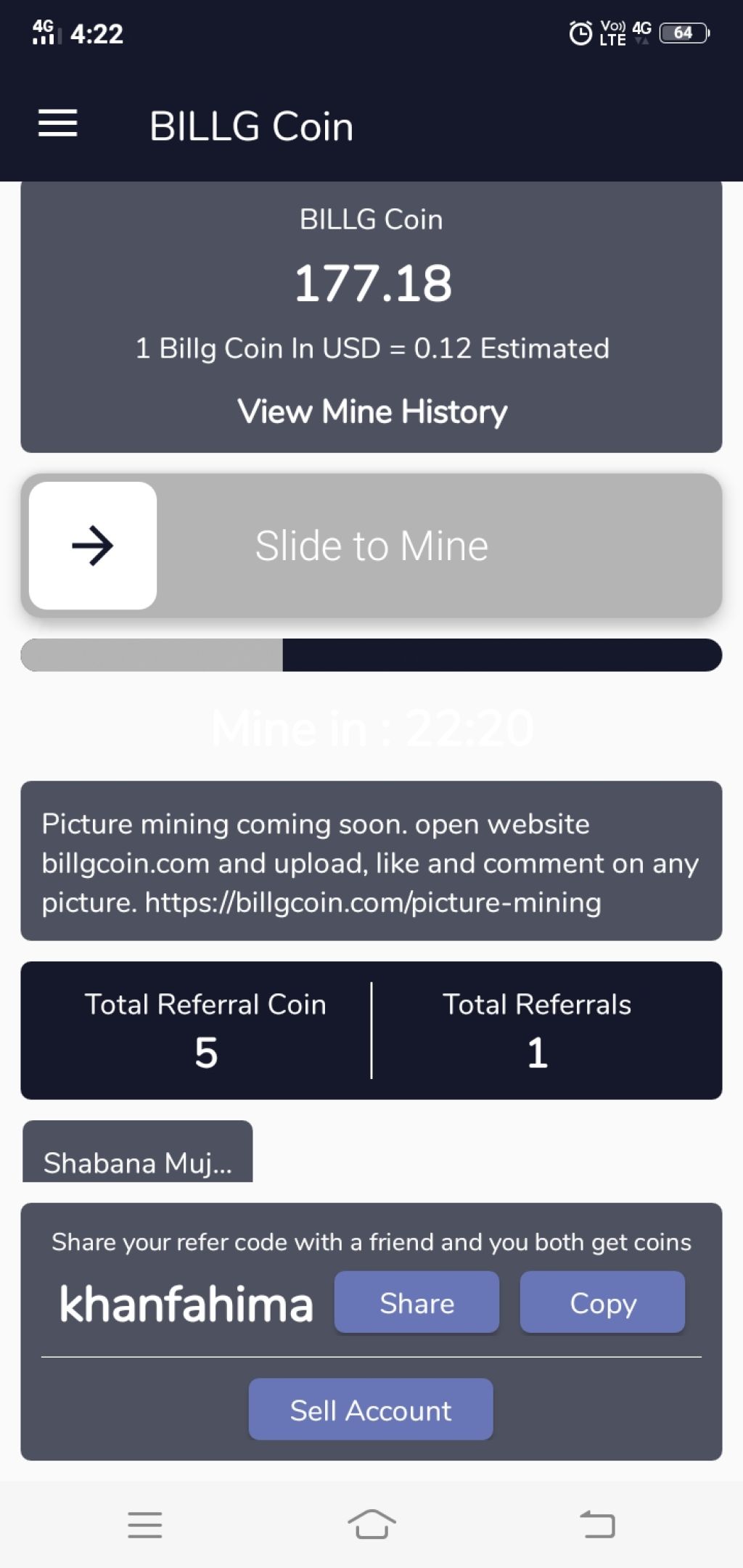Viewport: 743px width, 1568px height.
Task: Tap the 4G signal strength icon
Action: pos(44,32)
